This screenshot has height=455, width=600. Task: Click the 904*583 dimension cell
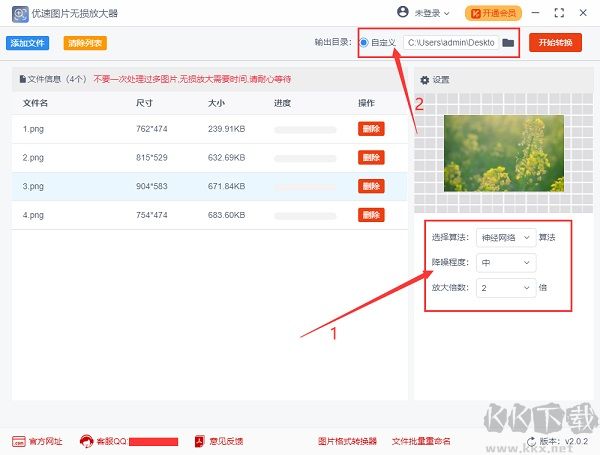(152, 186)
